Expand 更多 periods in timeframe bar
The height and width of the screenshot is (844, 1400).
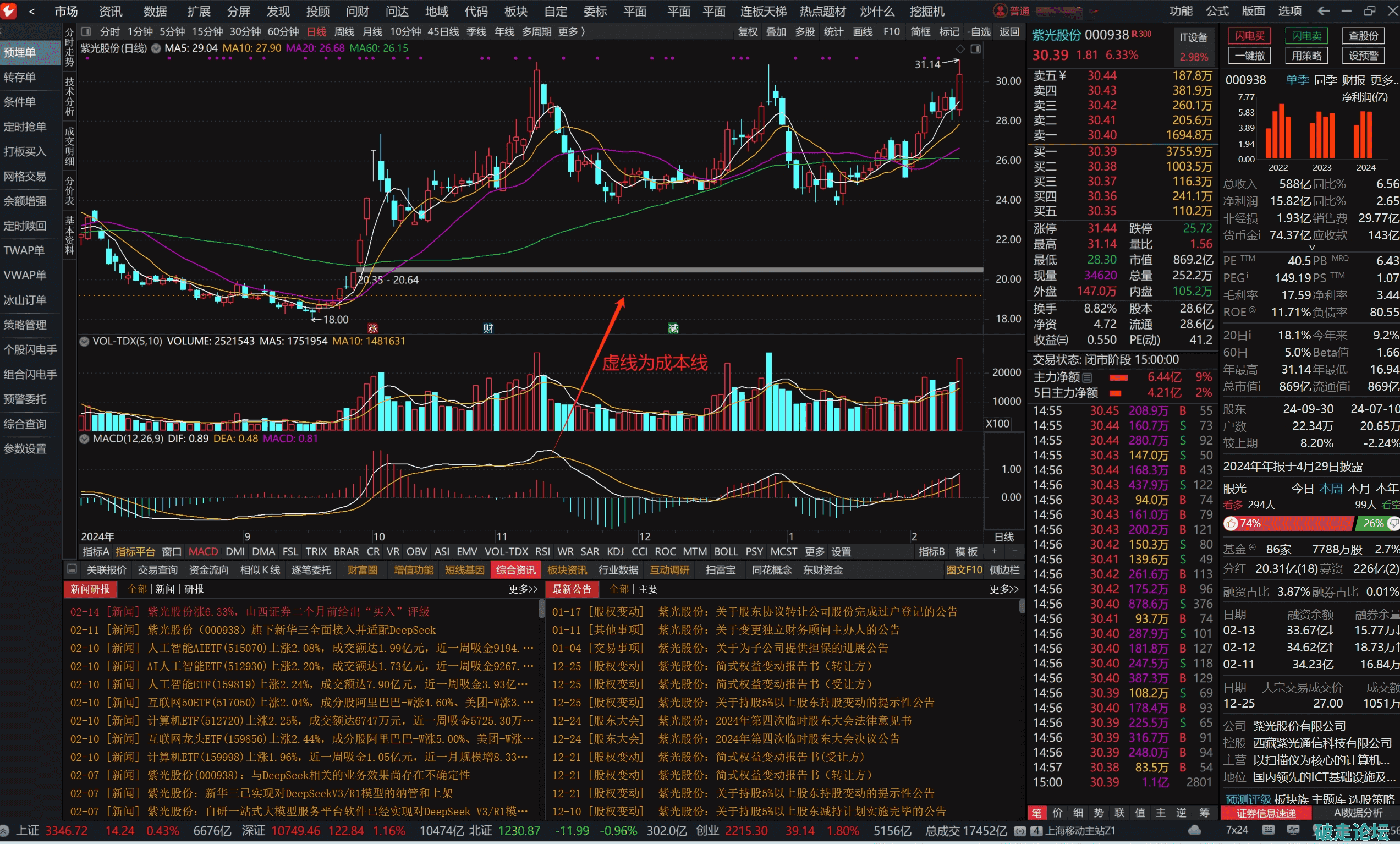click(x=571, y=32)
